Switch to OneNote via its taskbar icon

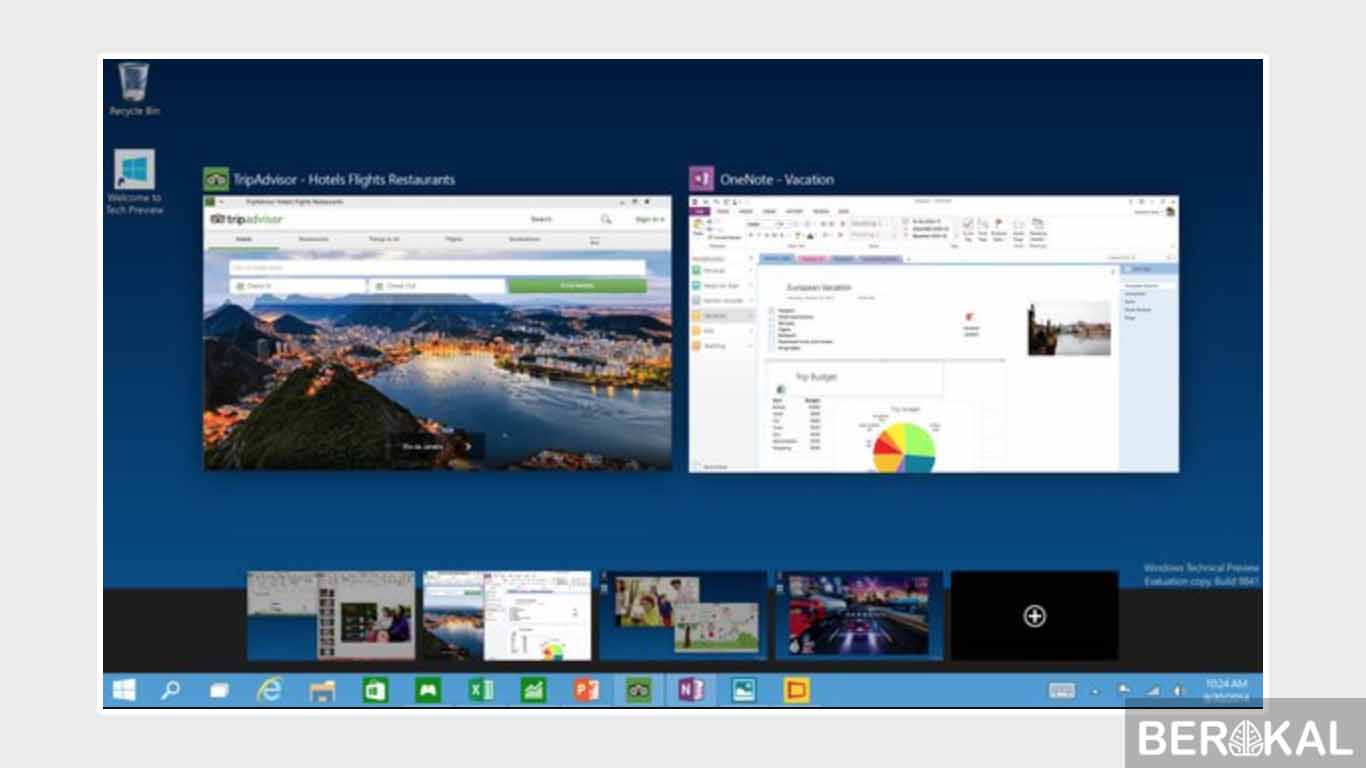pos(691,690)
